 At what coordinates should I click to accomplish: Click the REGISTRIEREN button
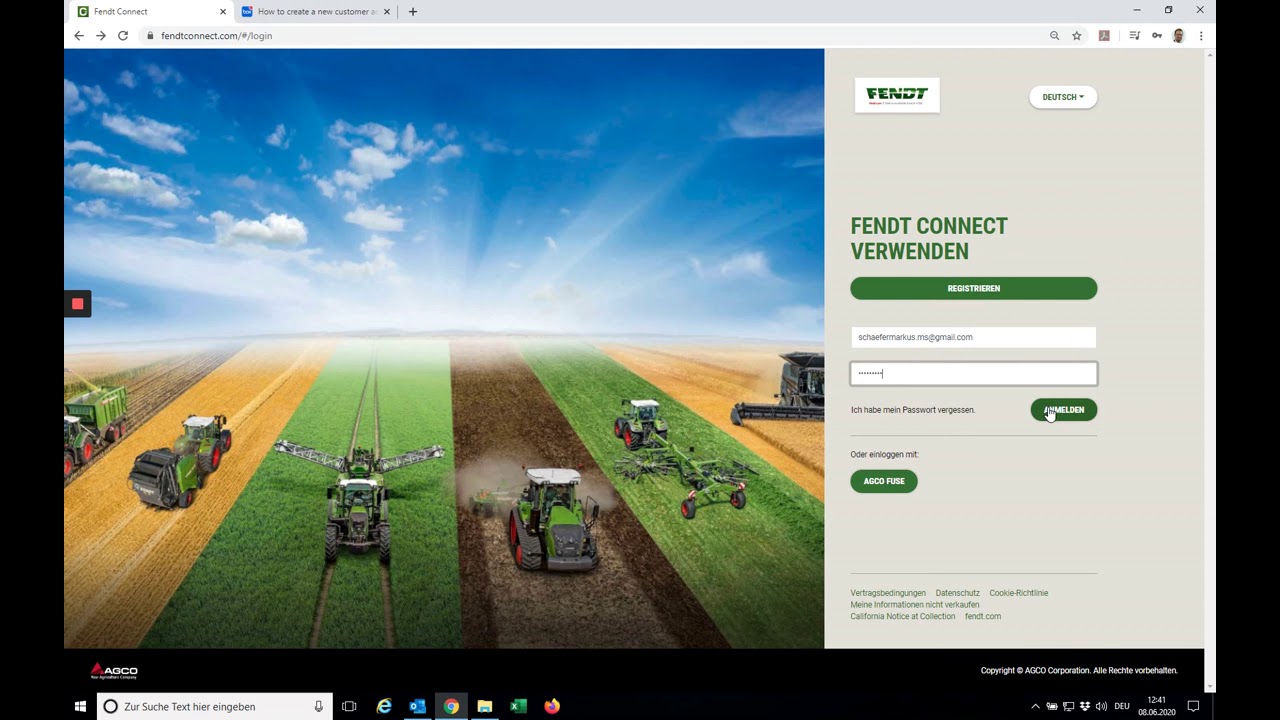(x=973, y=288)
